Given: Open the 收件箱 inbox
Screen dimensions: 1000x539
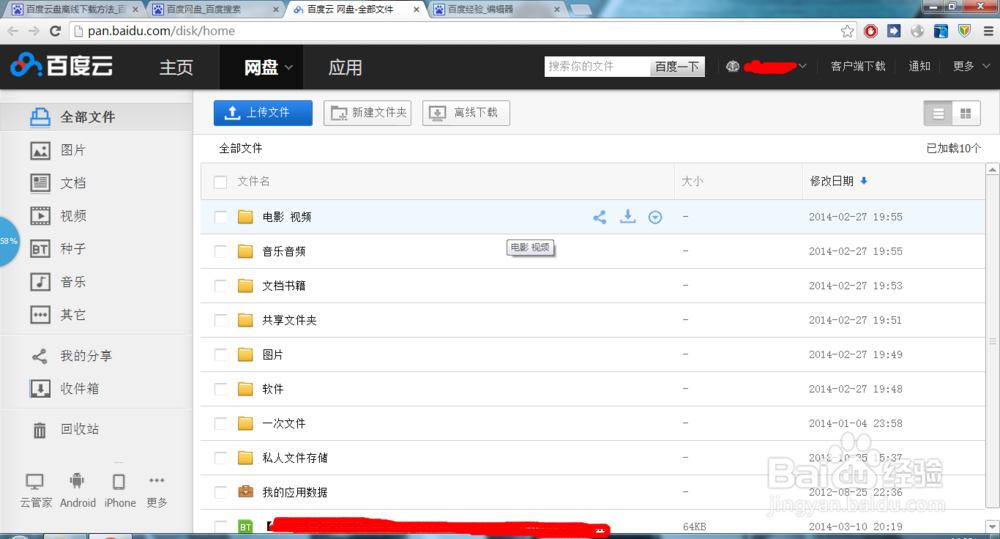Looking at the screenshot, I should click(64, 388).
